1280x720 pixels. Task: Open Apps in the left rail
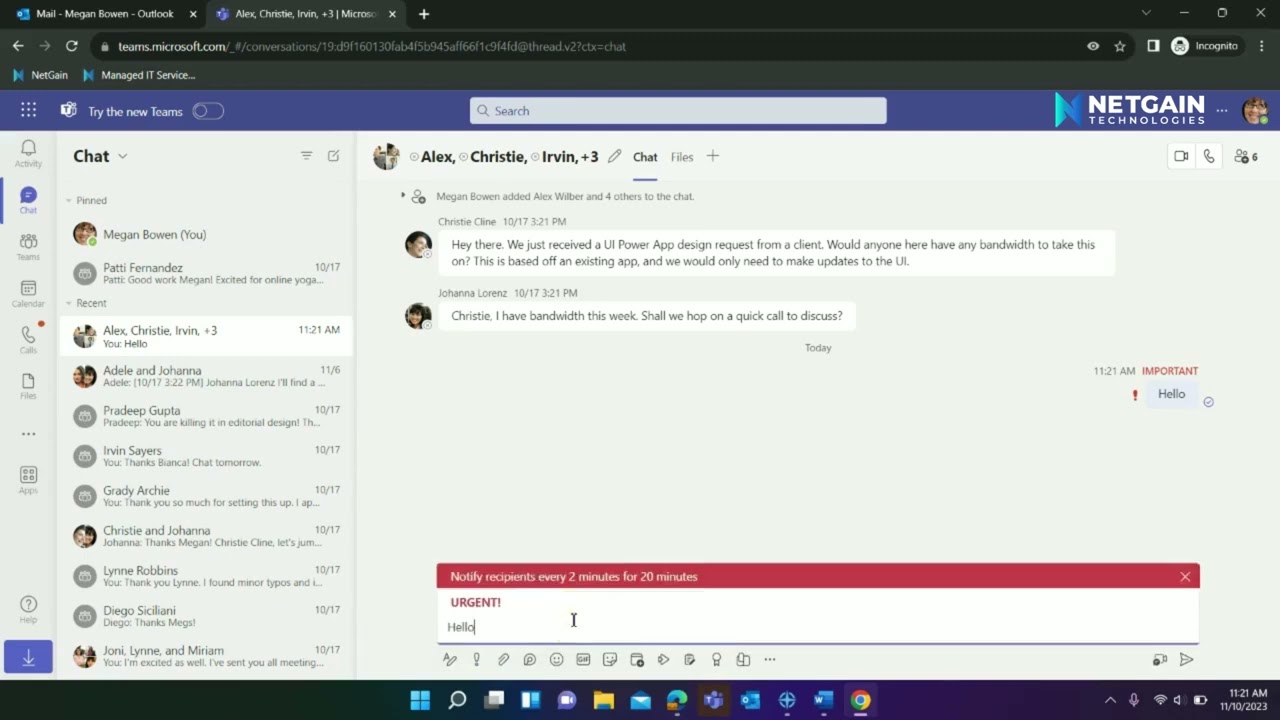click(28, 480)
